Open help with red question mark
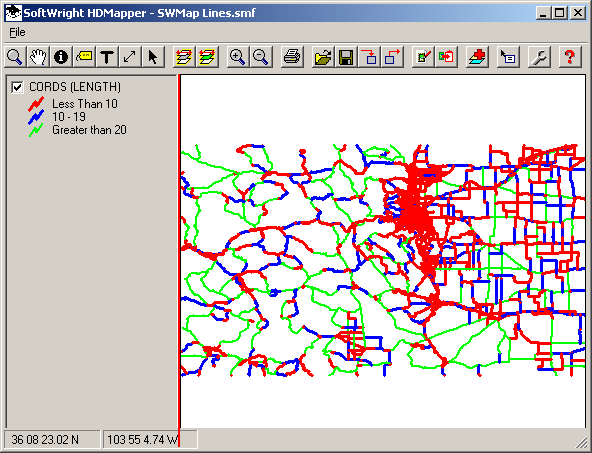Viewport: 592px width, 453px height. pos(570,57)
